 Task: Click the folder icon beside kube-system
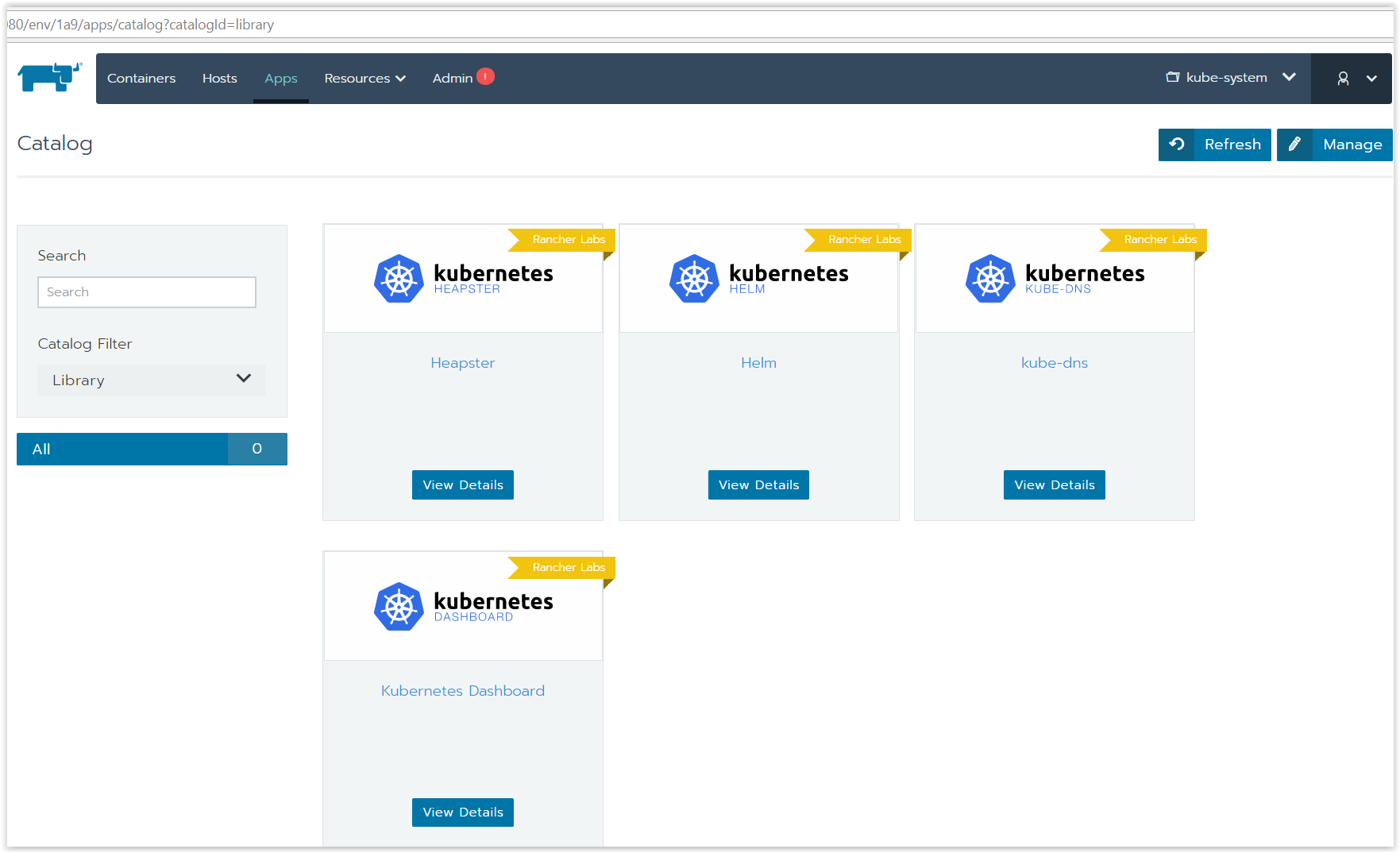click(x=1172, y=77)
